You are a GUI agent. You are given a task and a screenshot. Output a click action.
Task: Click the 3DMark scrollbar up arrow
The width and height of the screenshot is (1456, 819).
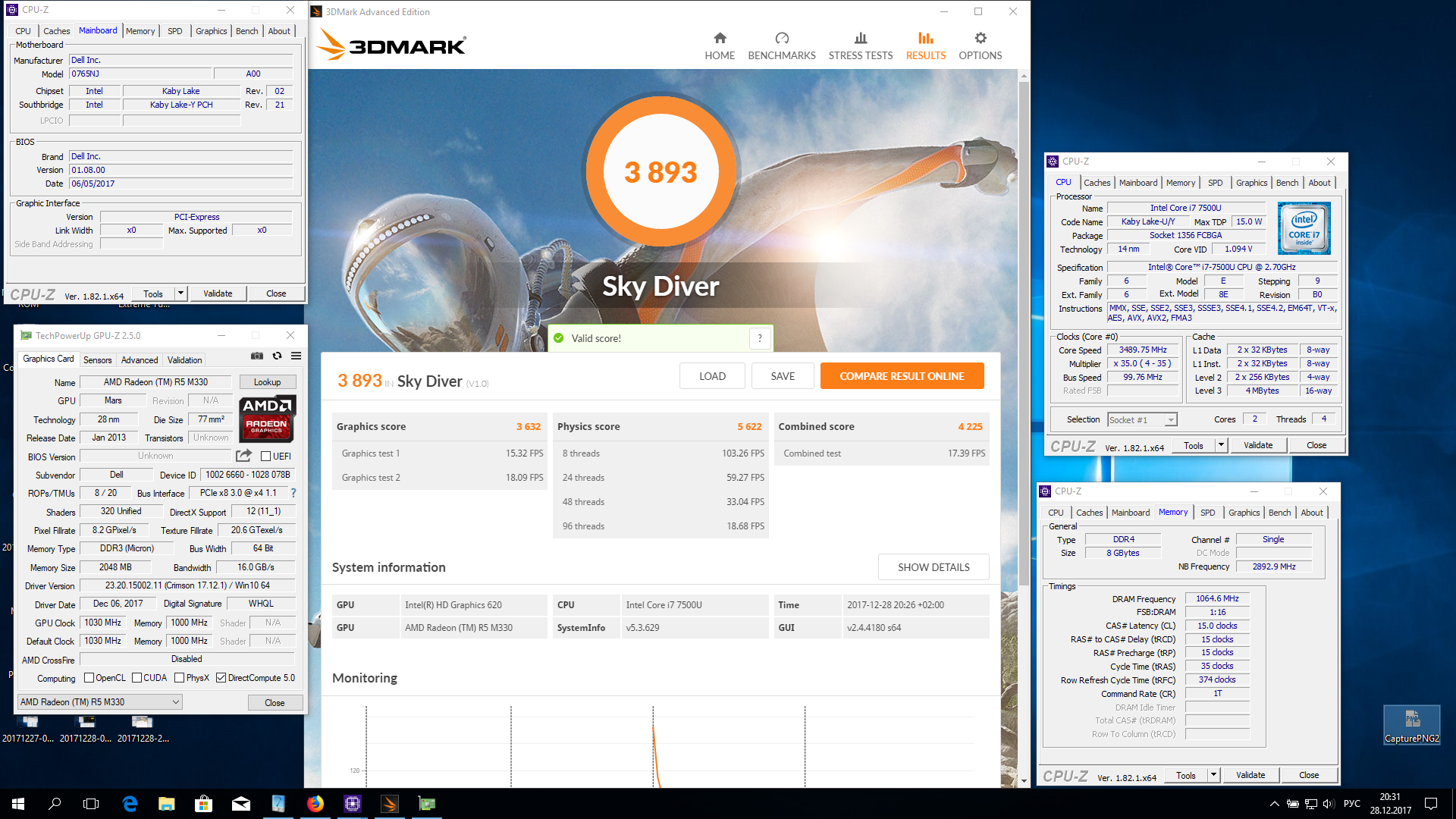point(1024,75)
